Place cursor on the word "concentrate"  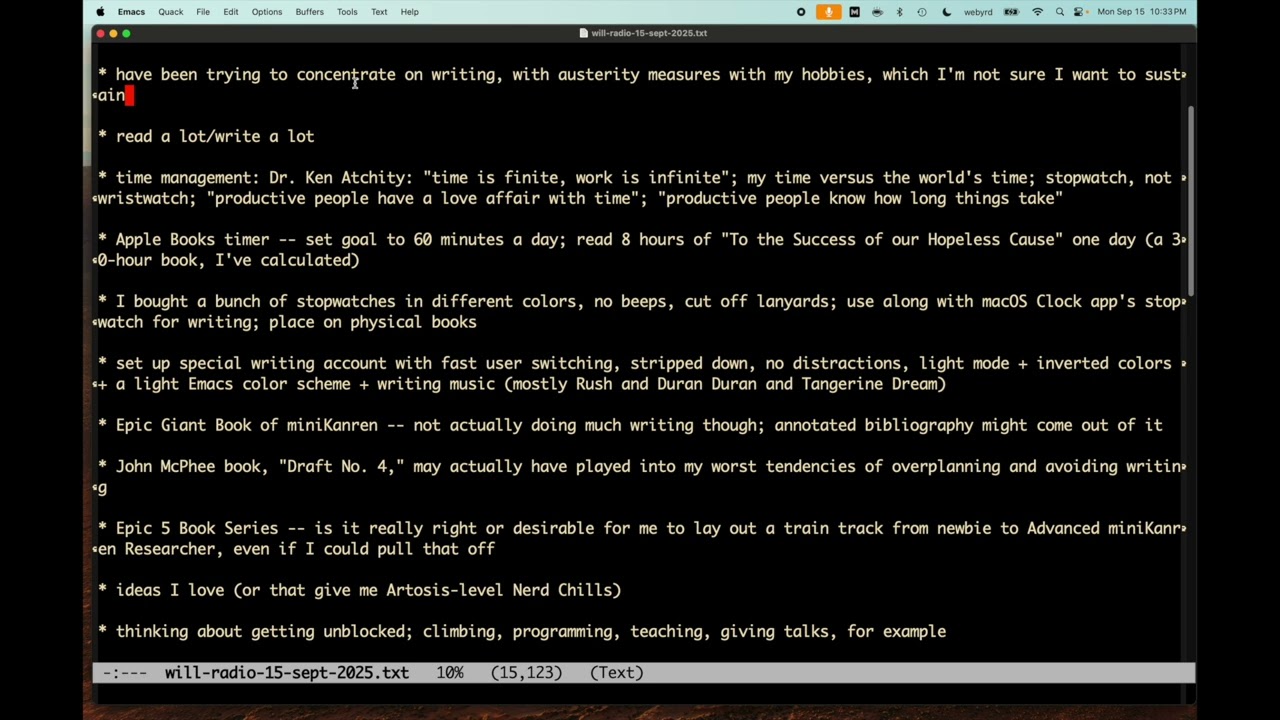tap(346, 74)
